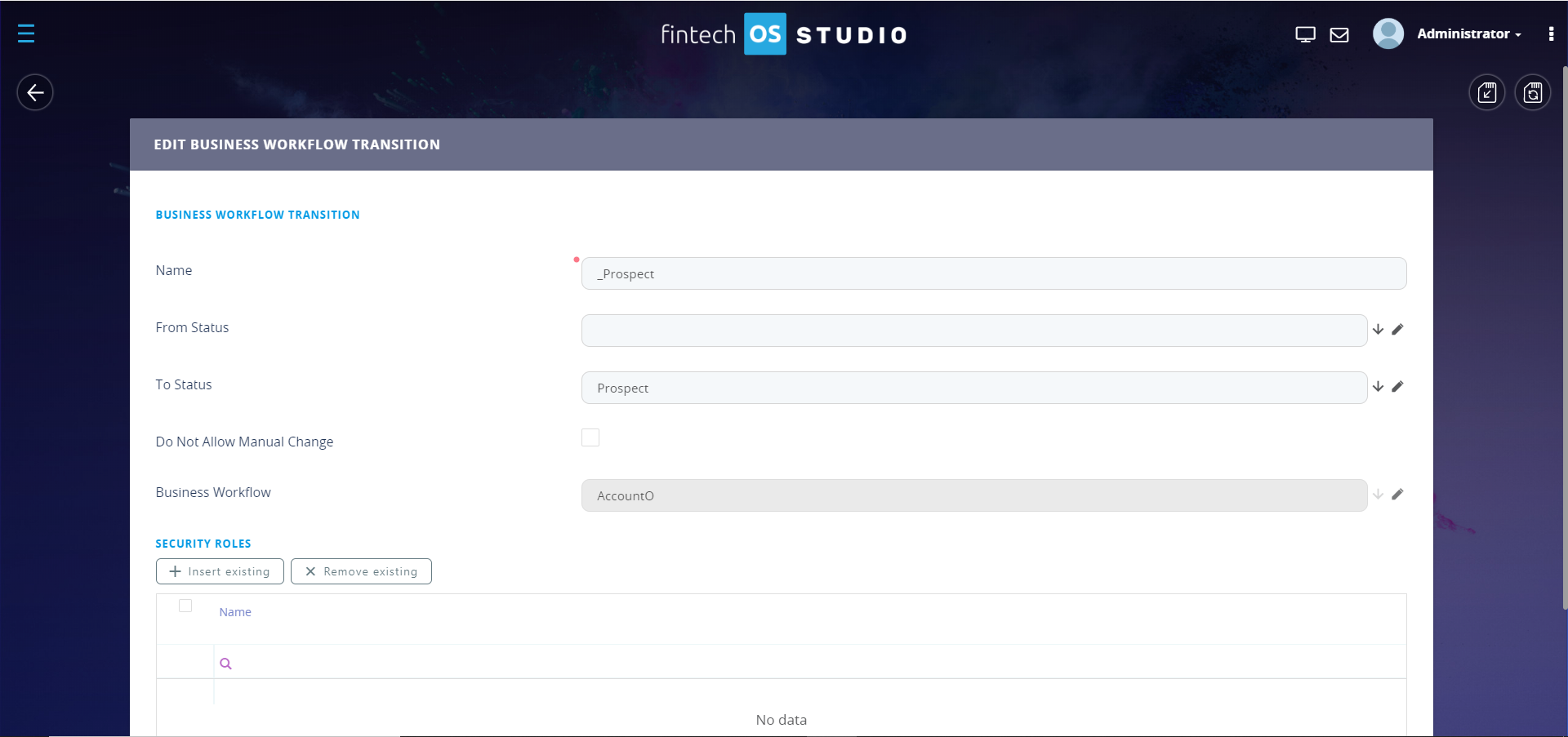Click the Insert existing button
The image size is (1568, 737).
tap(220, 571)
